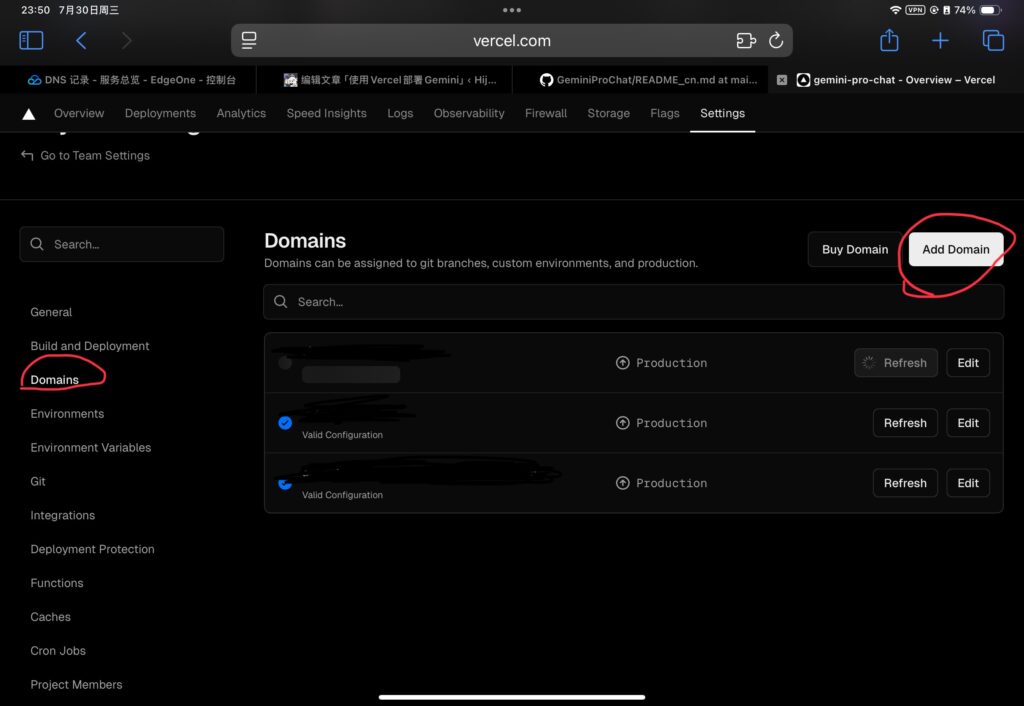Click the magnifier icon in domains search

pyautogui.click(x=281, y=301)
